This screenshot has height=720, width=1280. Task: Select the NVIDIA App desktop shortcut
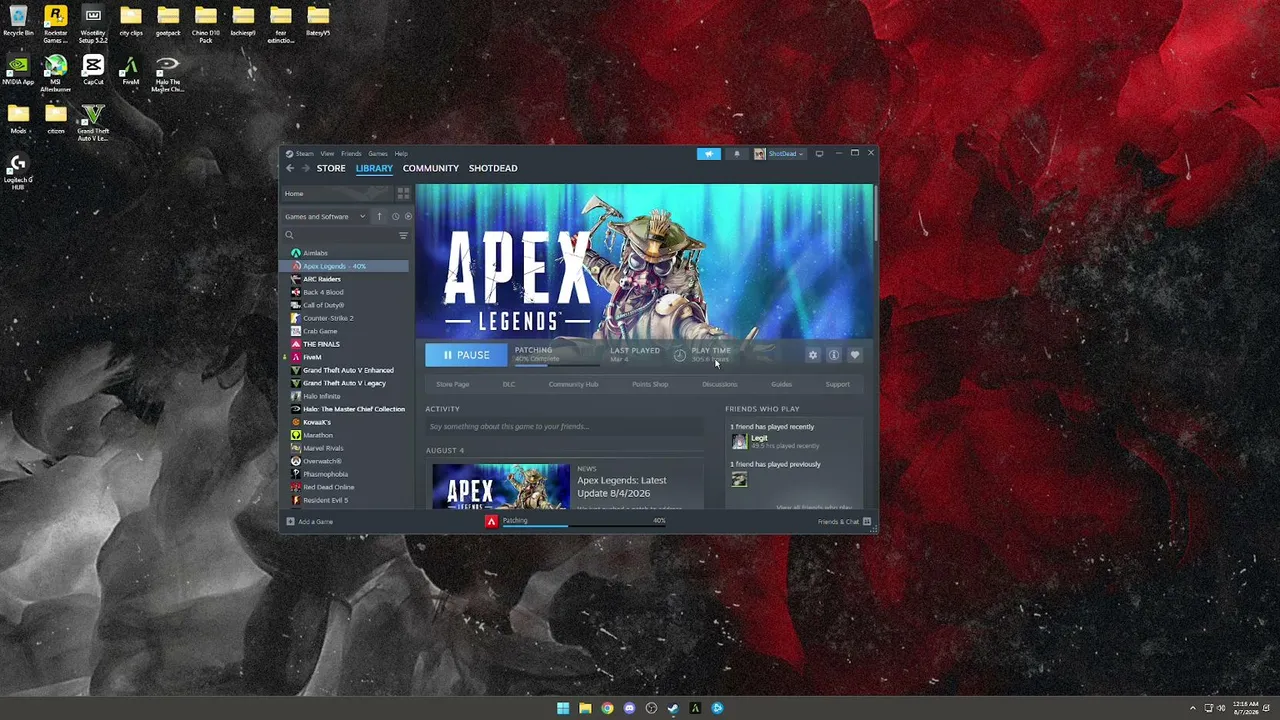coord(18,71)
